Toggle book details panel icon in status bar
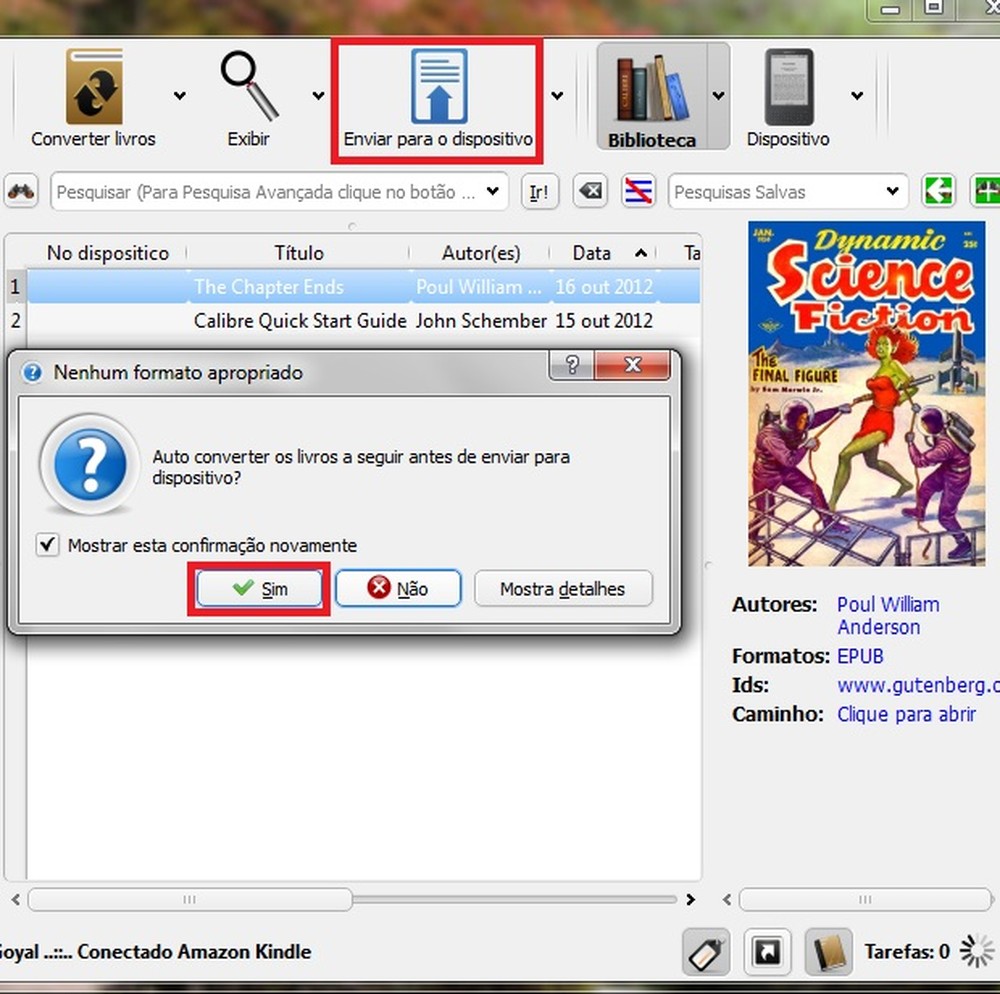 pyautogui.click(x=829, y=952)
